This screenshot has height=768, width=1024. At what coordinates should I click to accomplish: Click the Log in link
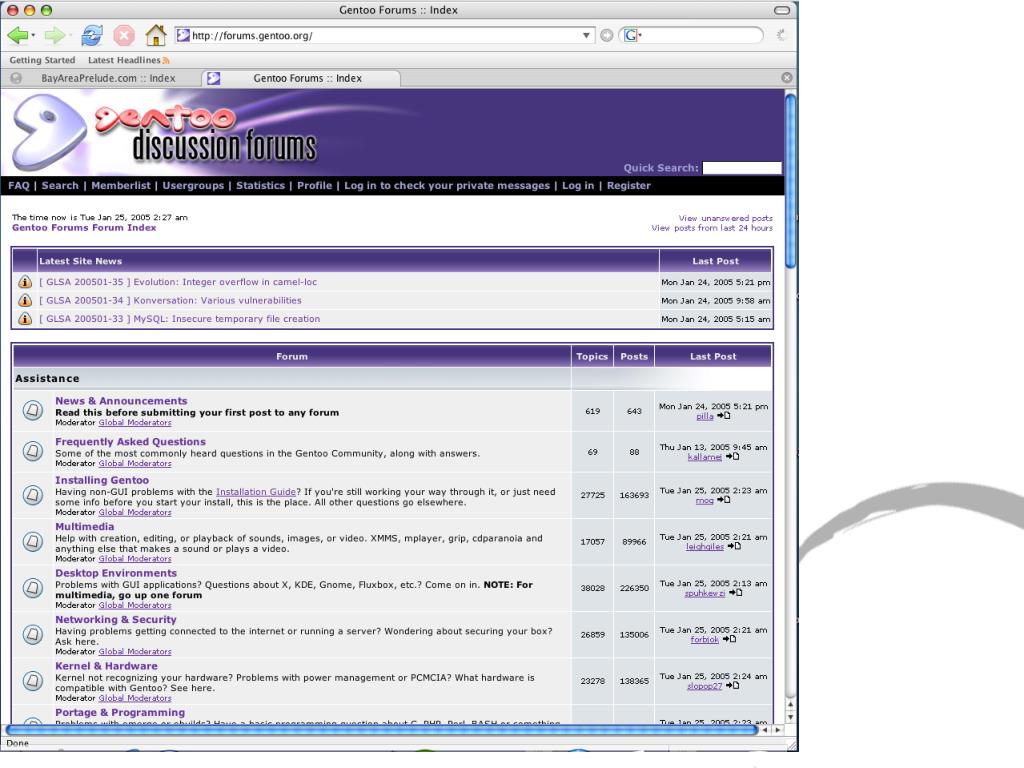tap(578, 185)
